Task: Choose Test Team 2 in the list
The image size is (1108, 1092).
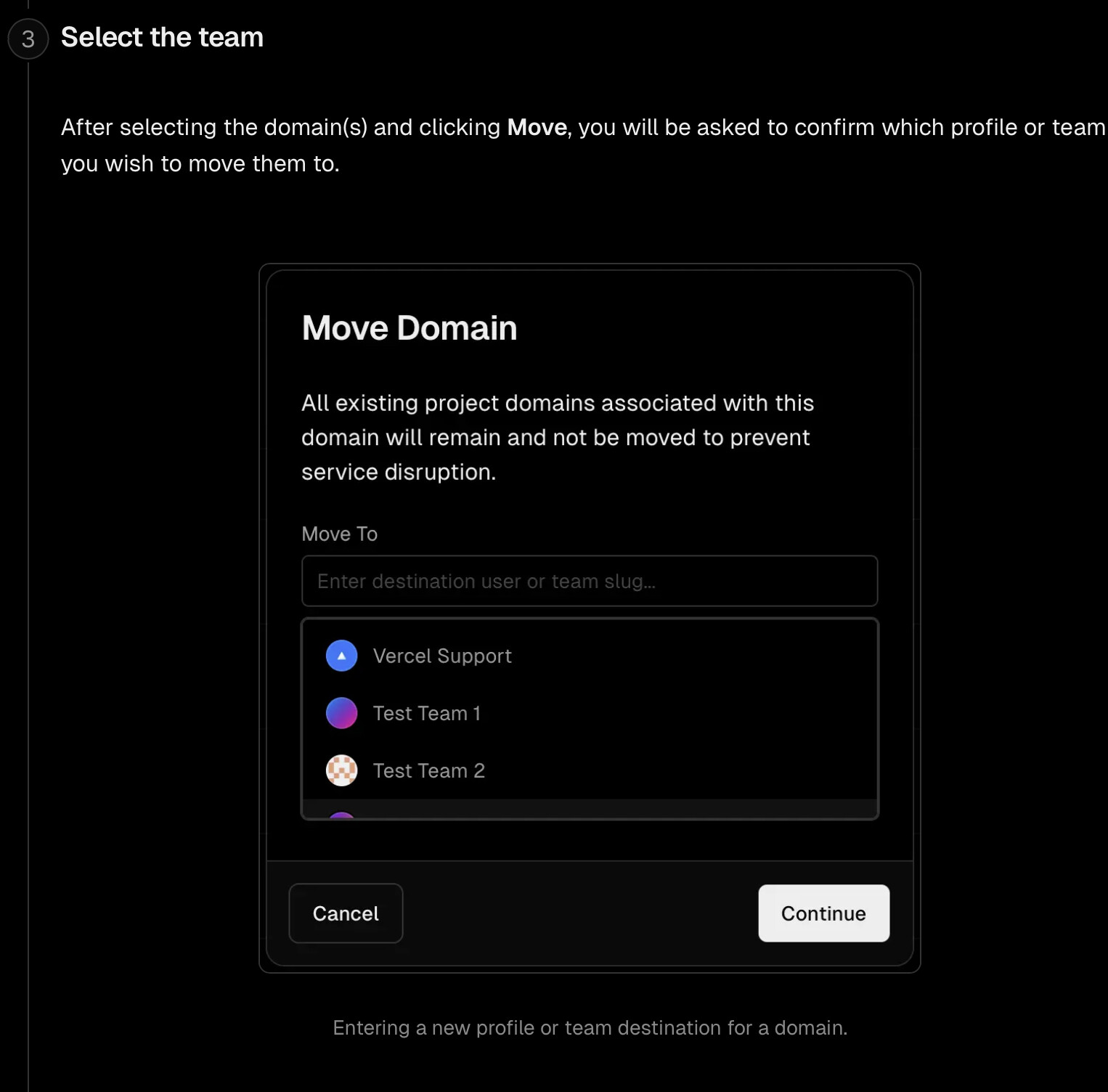Action: [590, 770]
